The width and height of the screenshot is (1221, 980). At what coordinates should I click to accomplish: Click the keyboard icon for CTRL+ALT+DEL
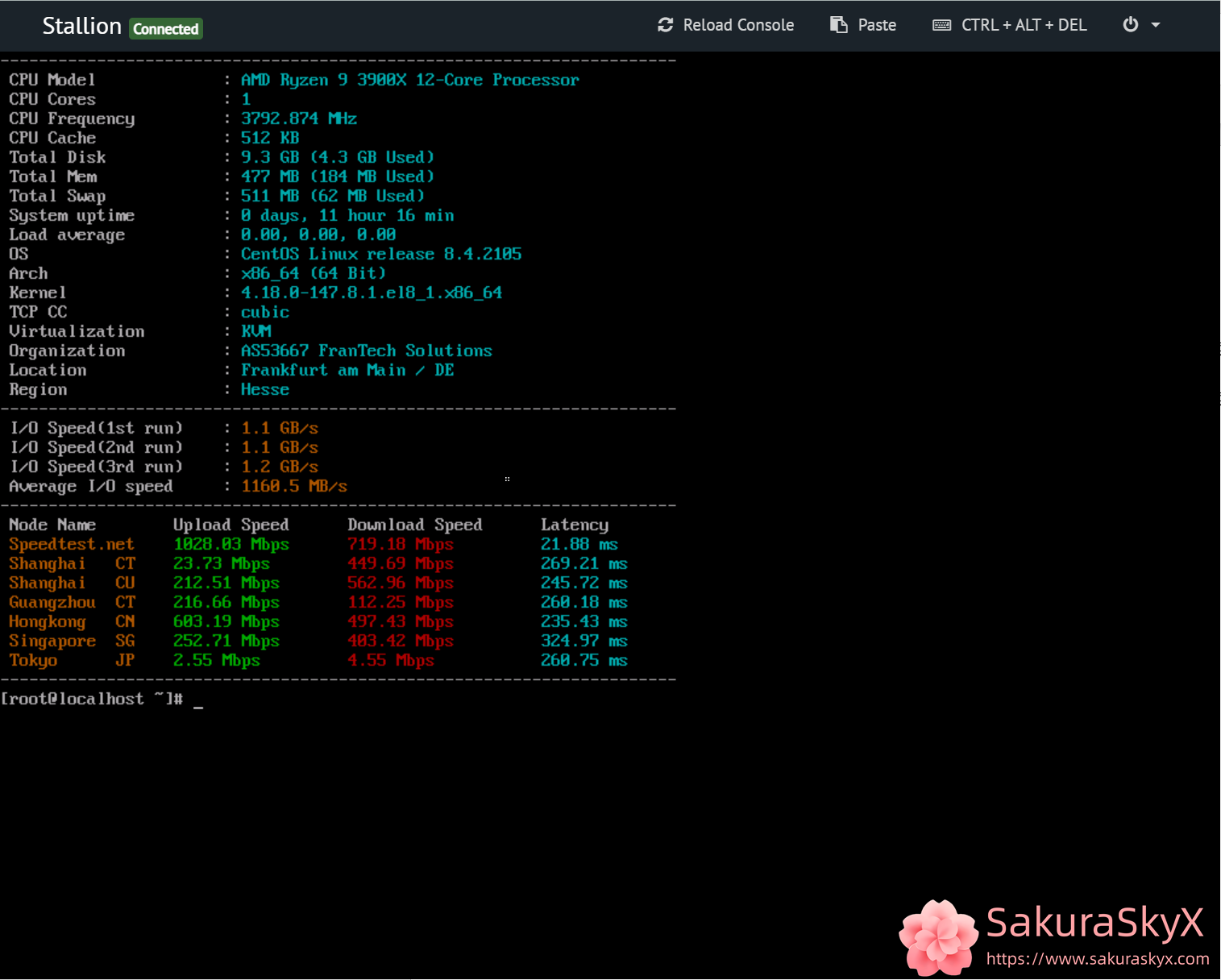point(941,25)
